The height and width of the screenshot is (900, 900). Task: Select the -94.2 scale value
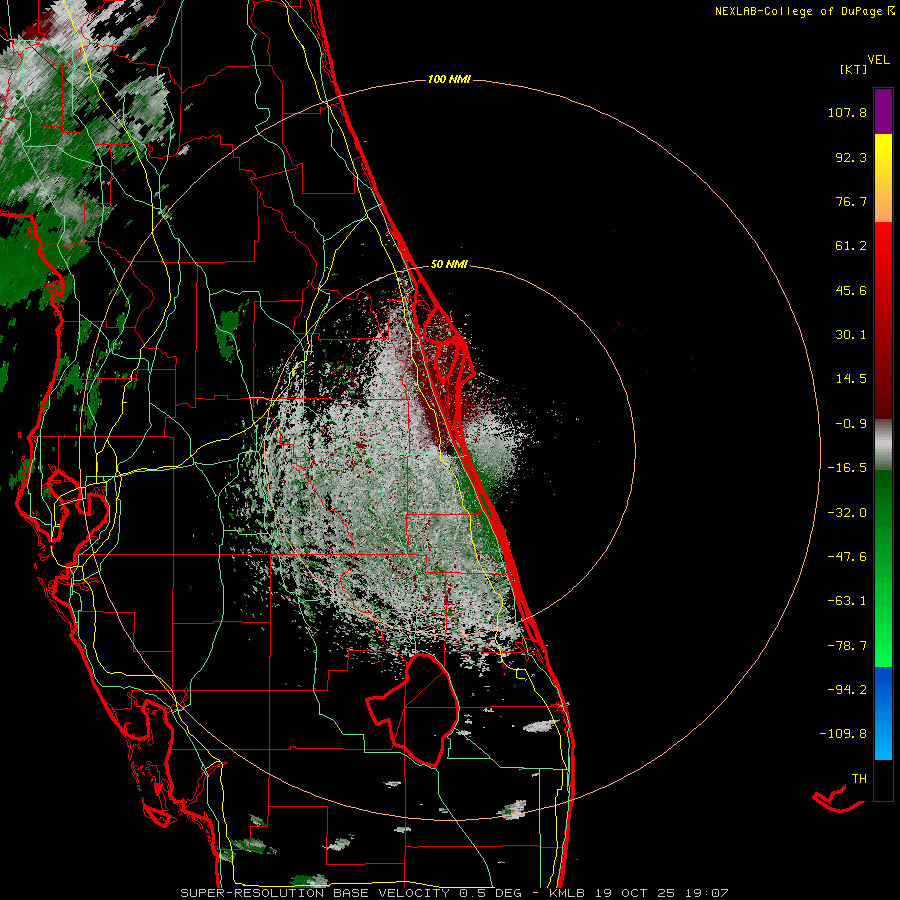(x=847, y=689)
